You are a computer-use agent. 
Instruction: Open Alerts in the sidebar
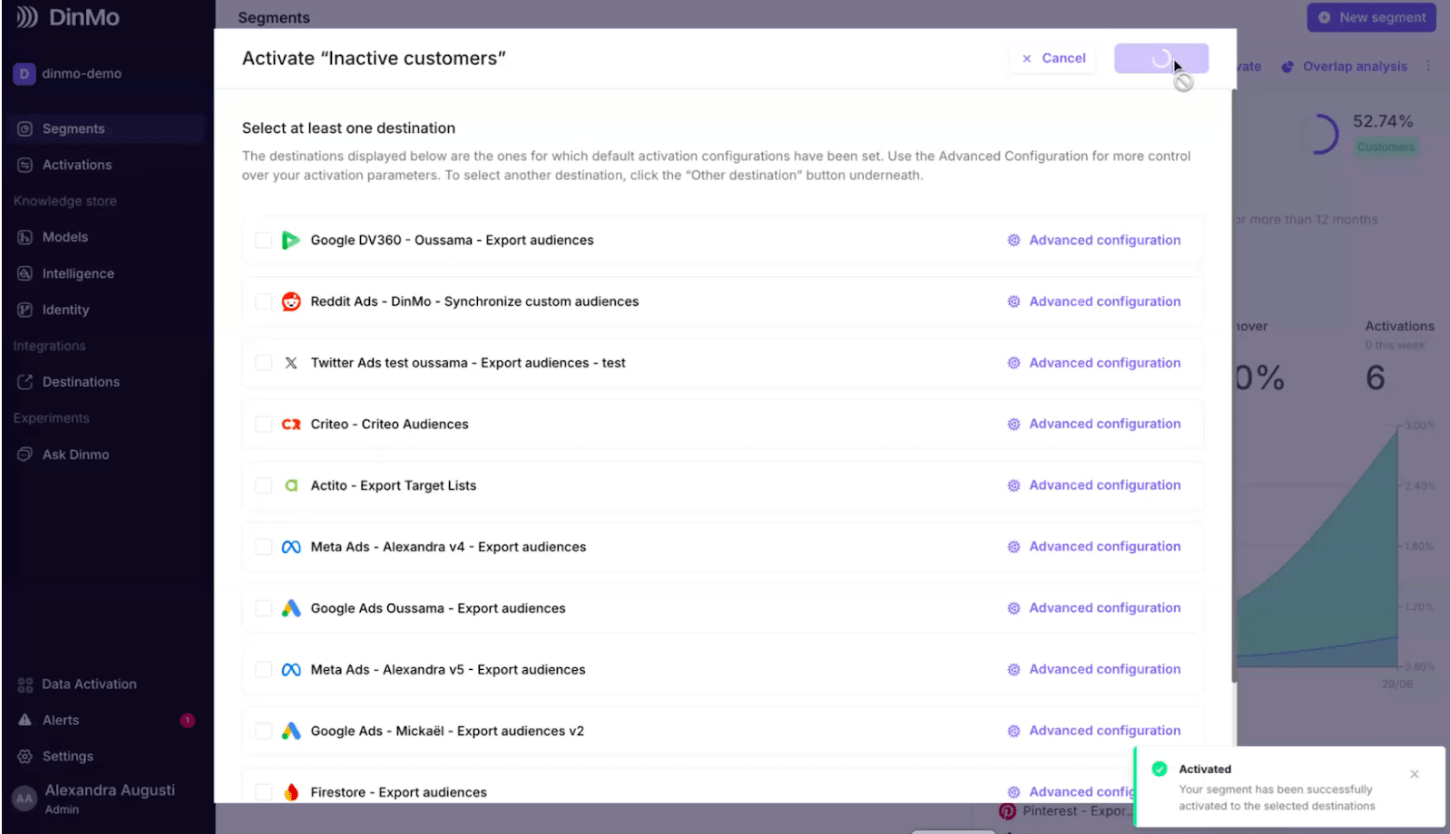[106, 720]
